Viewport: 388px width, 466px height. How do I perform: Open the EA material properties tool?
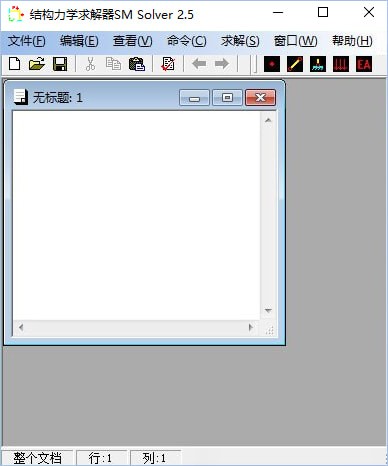364,64
